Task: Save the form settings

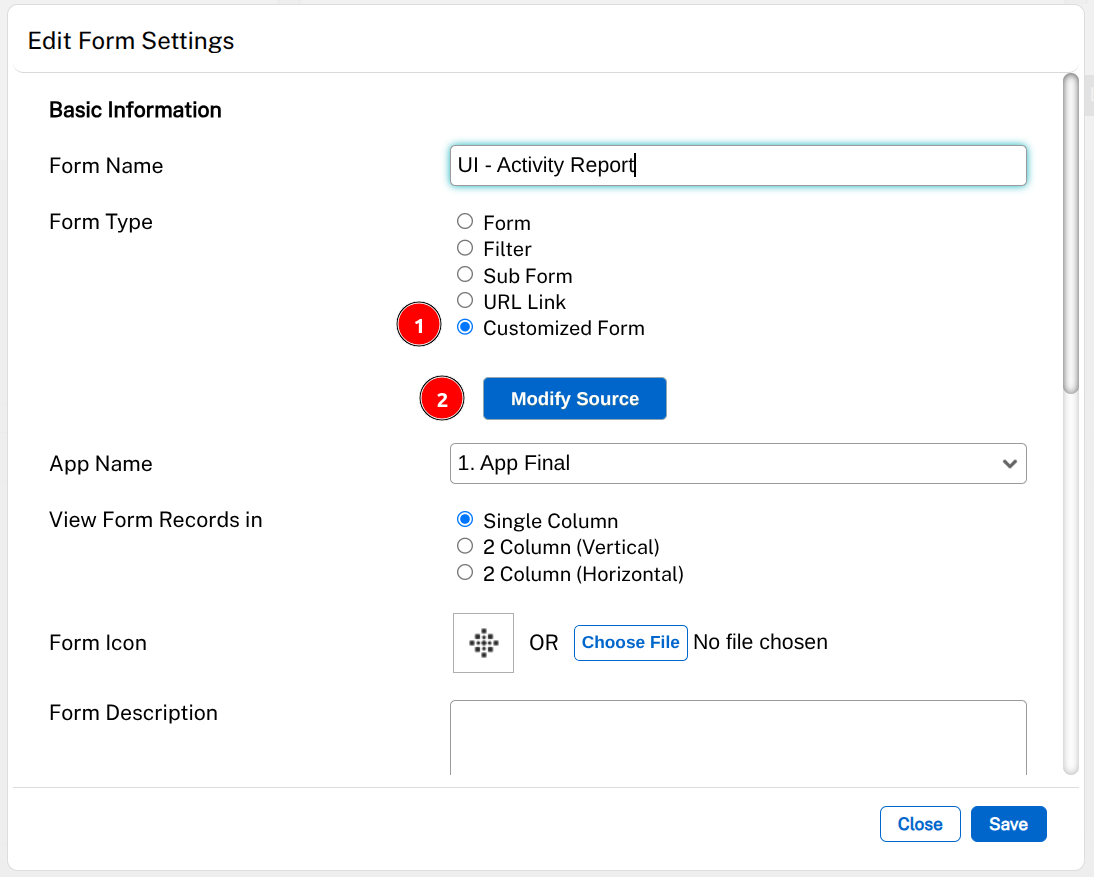Action: point(1008,824)
